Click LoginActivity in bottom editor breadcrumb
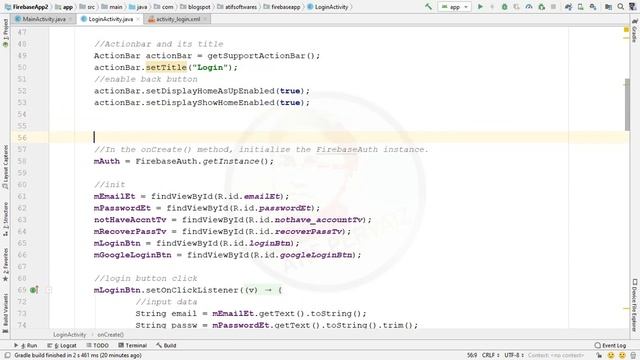 pyautogui.click(x=70, y=335)
